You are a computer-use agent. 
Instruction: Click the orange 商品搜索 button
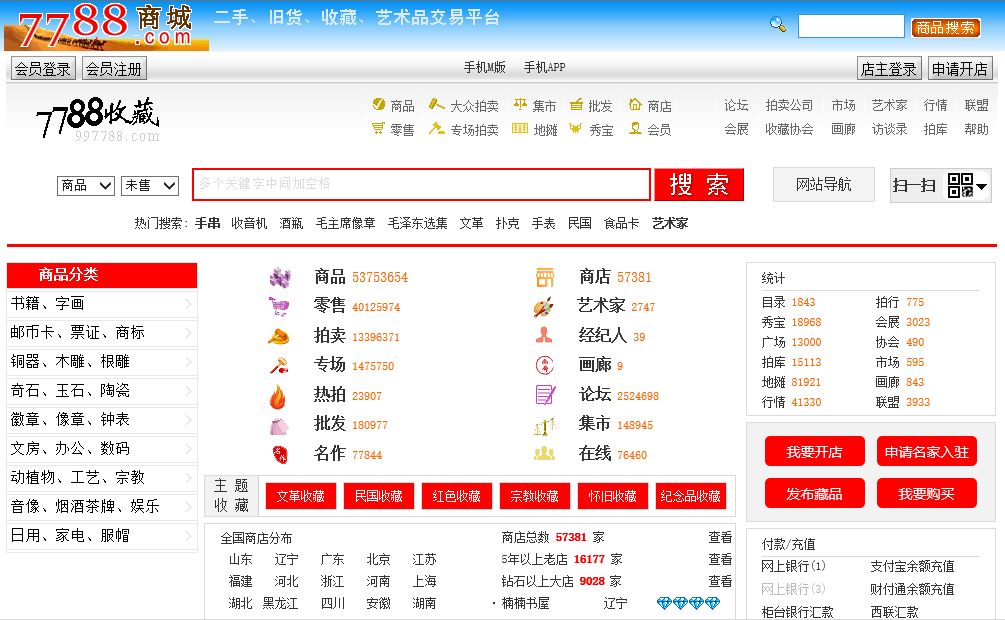pyautogui.click(x=945, y=28)
